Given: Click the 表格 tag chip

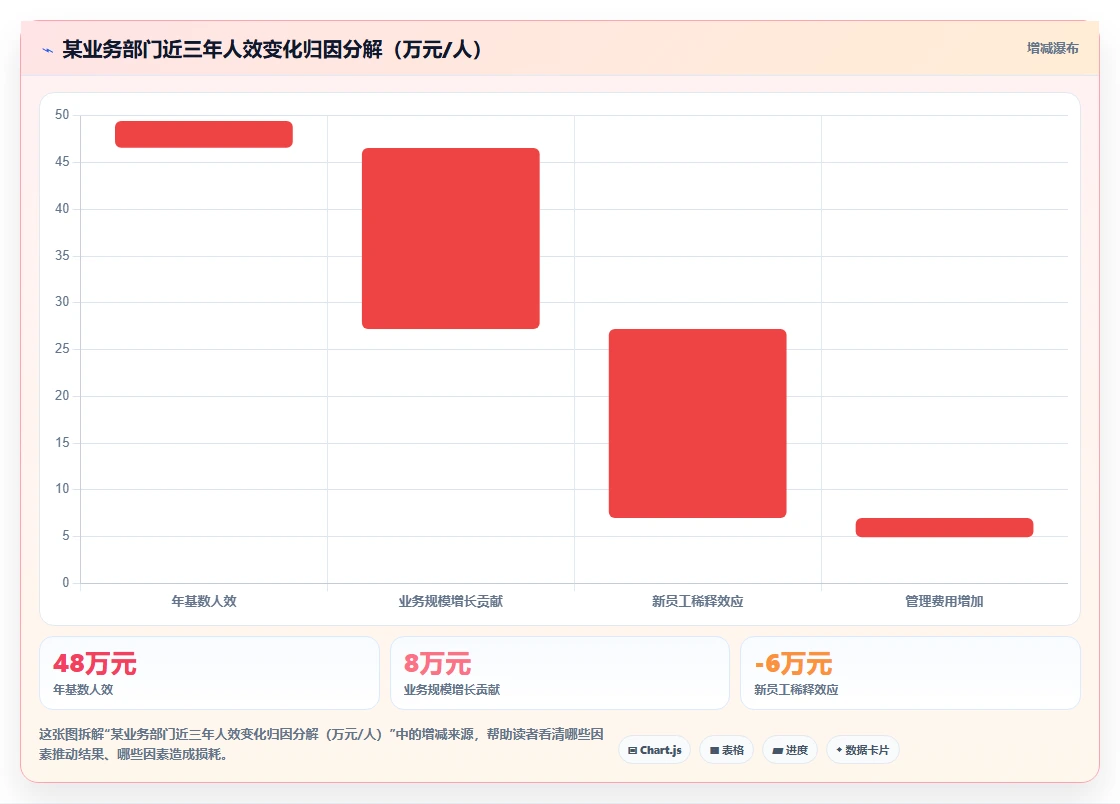Looking at the screenshot, I should (x=726, y=750).
